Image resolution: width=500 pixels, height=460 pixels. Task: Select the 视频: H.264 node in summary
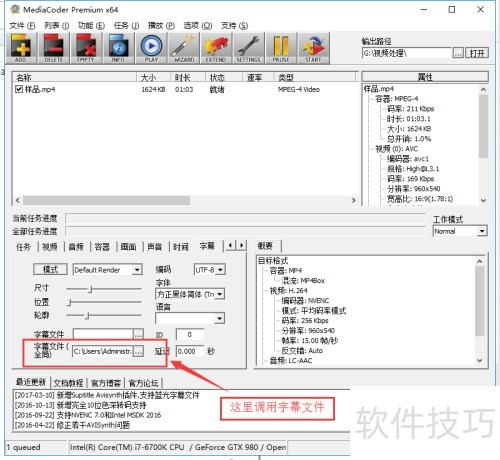pos(289,290)
